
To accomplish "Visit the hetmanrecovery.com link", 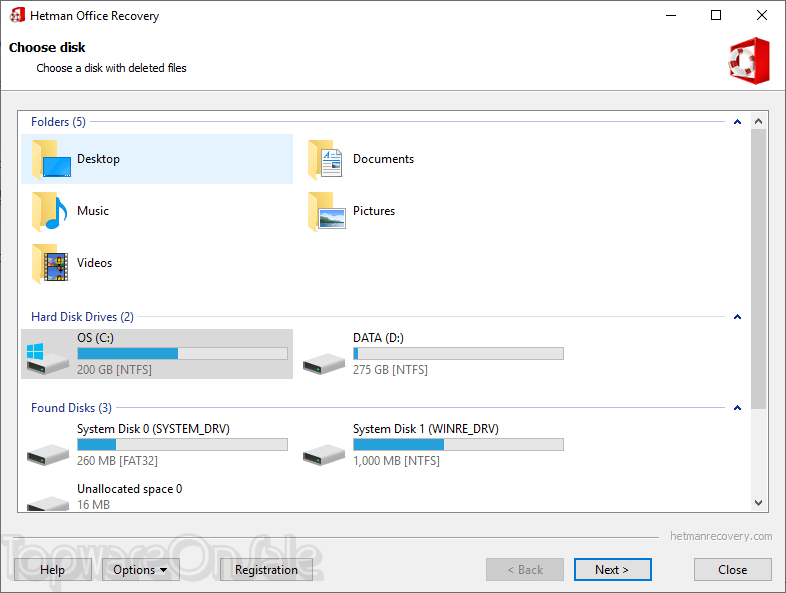I will click(x=721, y=536).
